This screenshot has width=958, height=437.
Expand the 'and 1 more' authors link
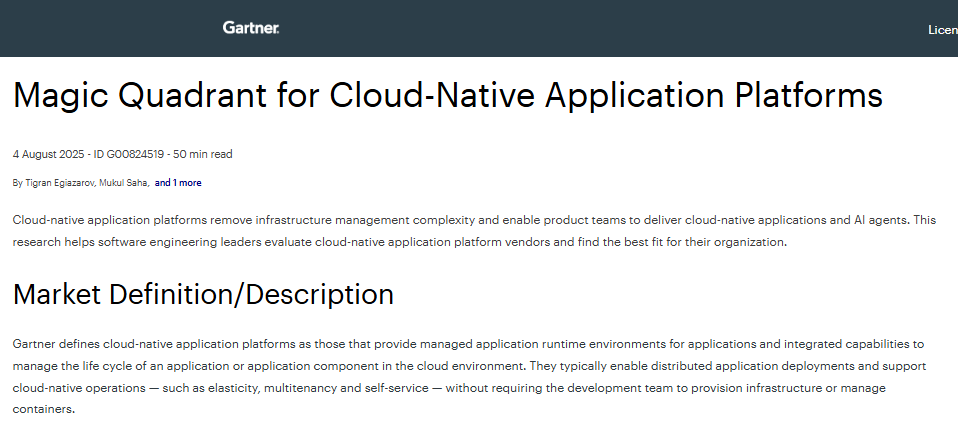(x=178, y=183)
